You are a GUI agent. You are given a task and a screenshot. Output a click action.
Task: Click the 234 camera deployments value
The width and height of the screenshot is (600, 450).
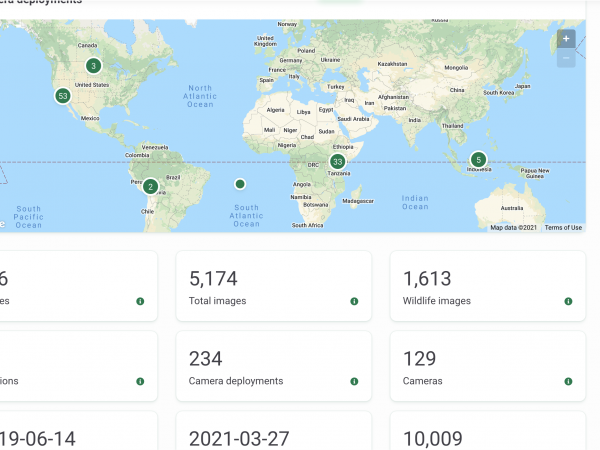(205, 359)
